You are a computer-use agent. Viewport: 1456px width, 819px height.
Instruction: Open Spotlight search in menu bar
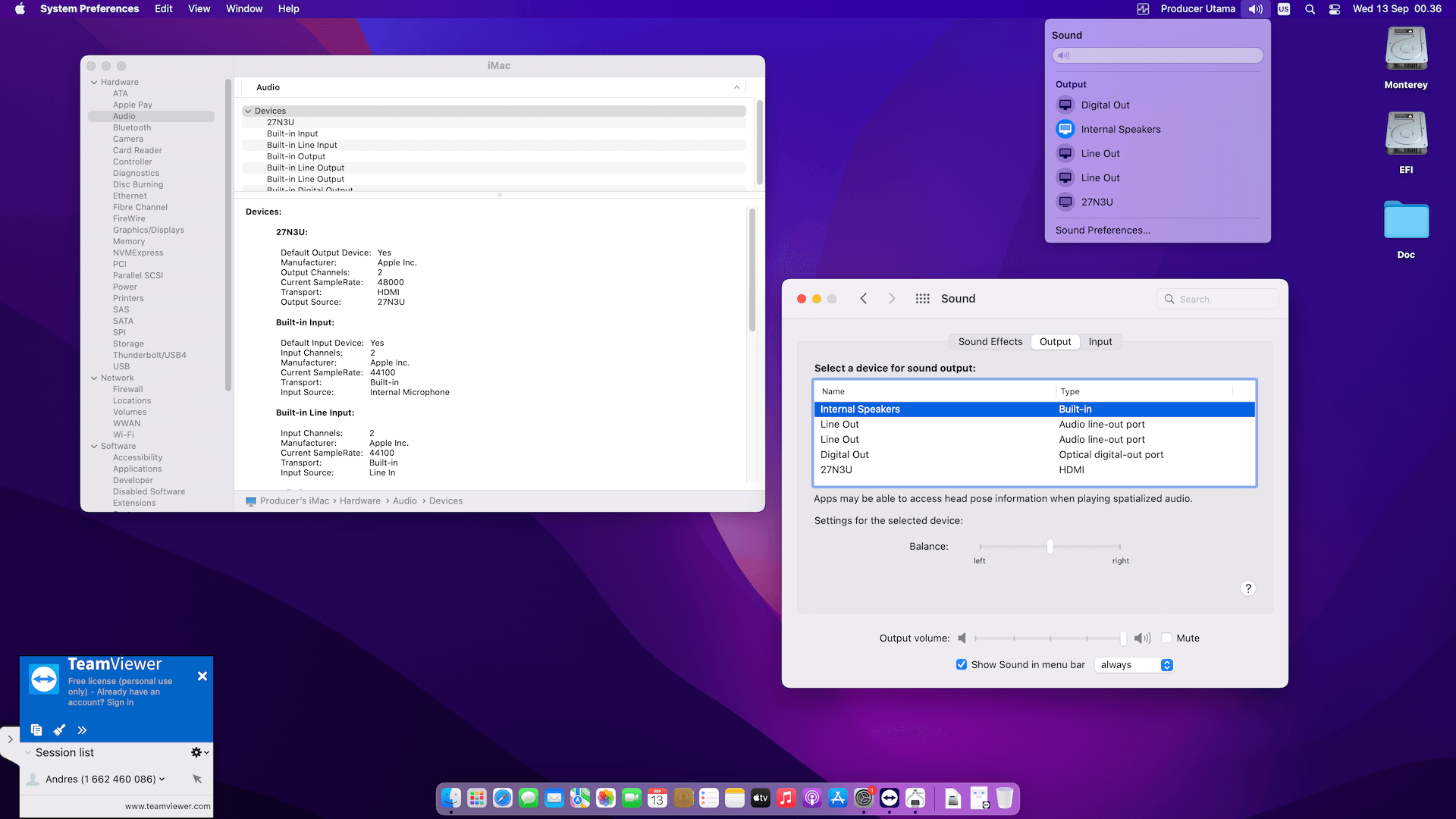point(1310,9)
